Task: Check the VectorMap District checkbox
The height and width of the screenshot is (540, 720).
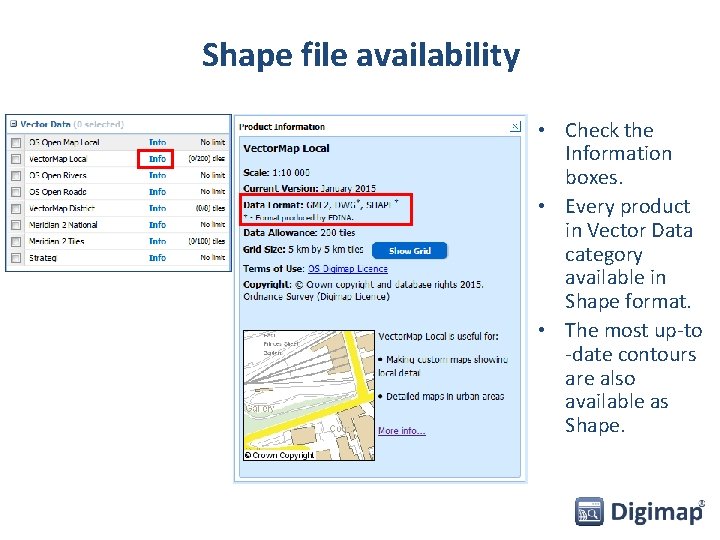Action: (16, 209)
